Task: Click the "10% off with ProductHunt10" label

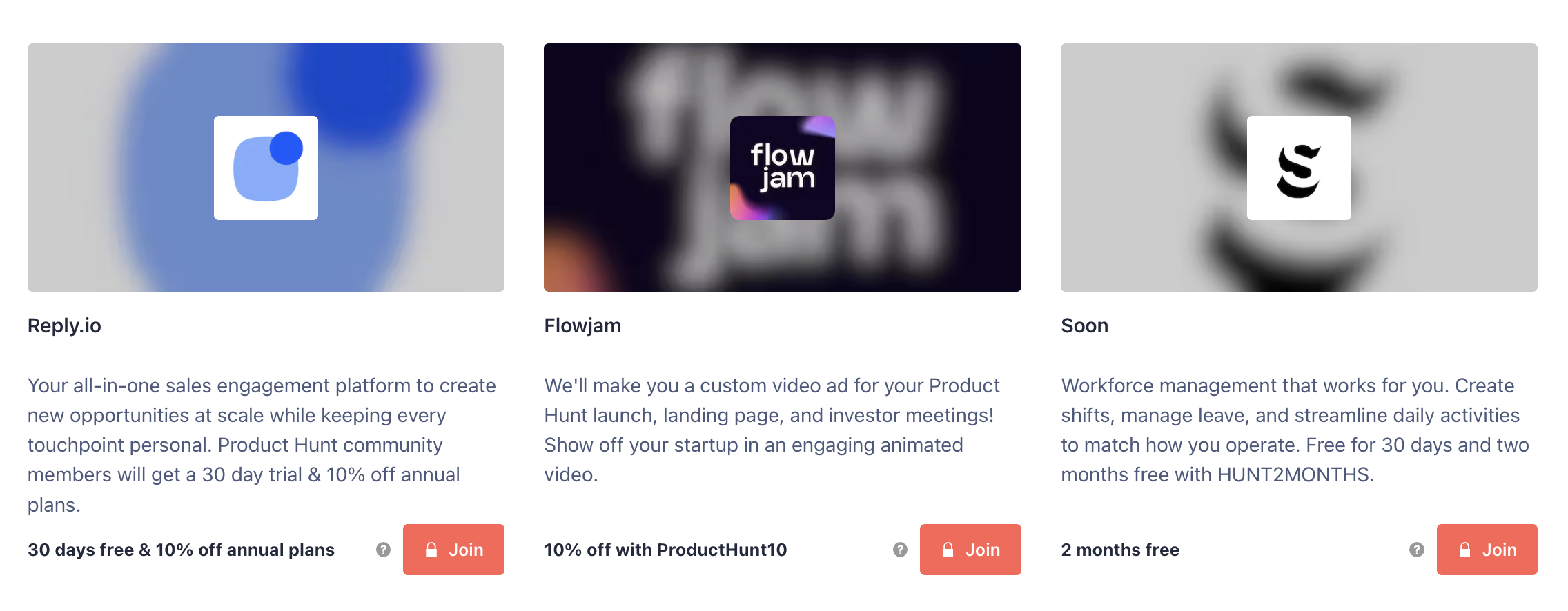Action: pos(665,550)
